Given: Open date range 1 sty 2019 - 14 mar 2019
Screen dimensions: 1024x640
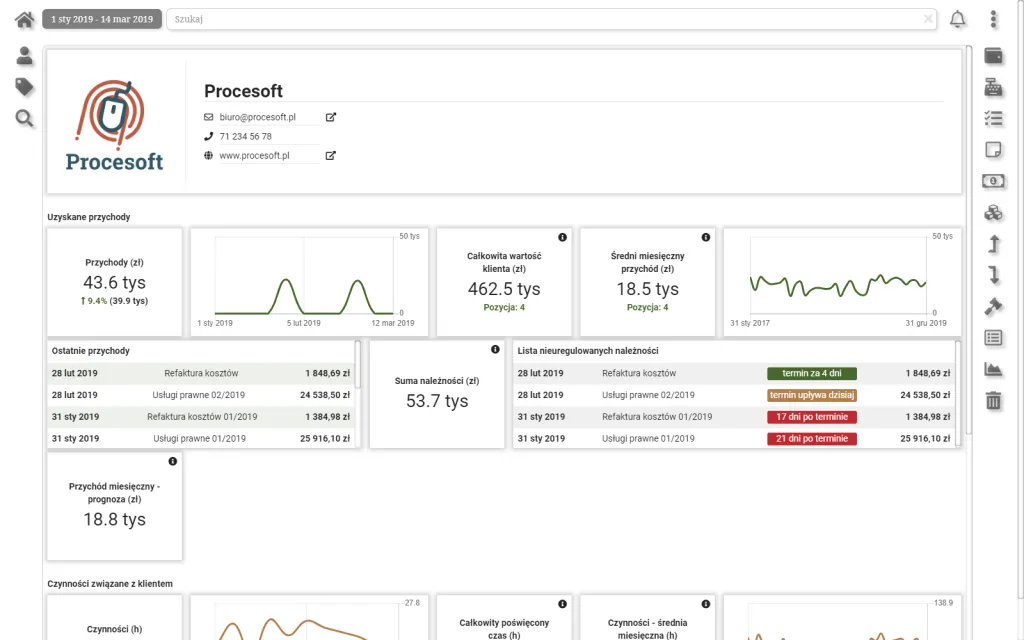Looking at the screenshot, I should click(x=102, y=19).
